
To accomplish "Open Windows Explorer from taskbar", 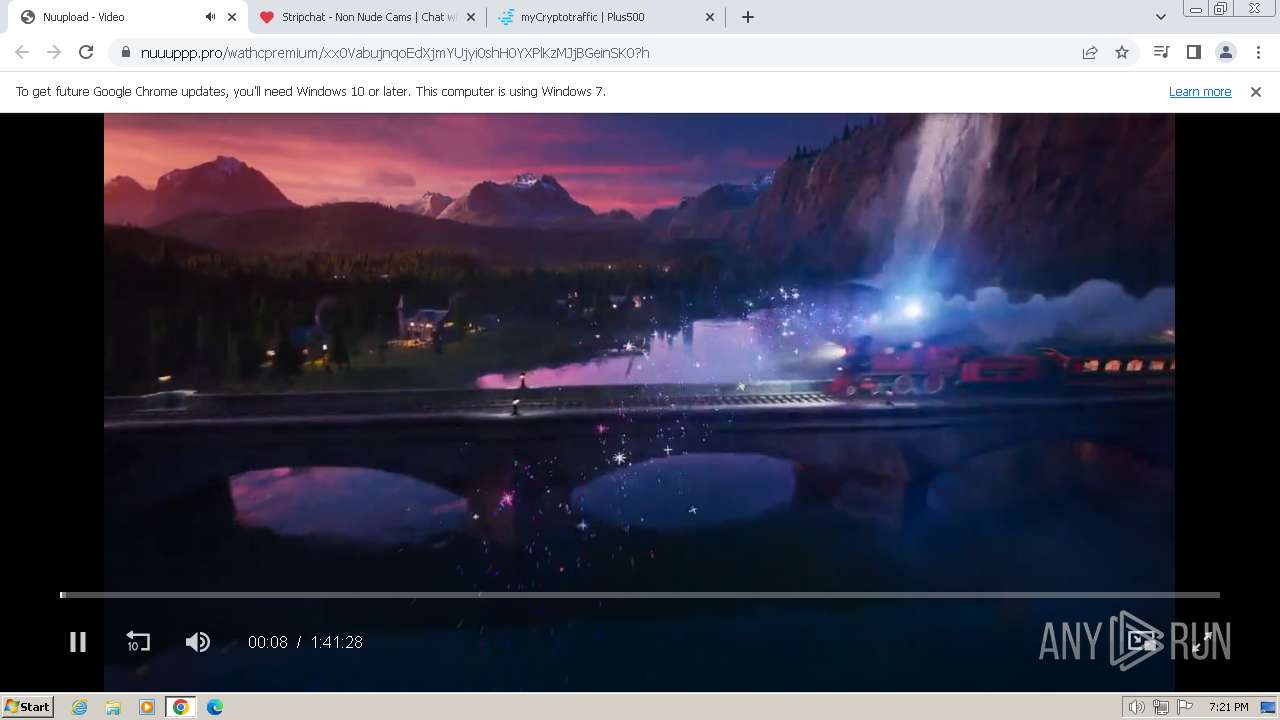I will tap(113, 707).
